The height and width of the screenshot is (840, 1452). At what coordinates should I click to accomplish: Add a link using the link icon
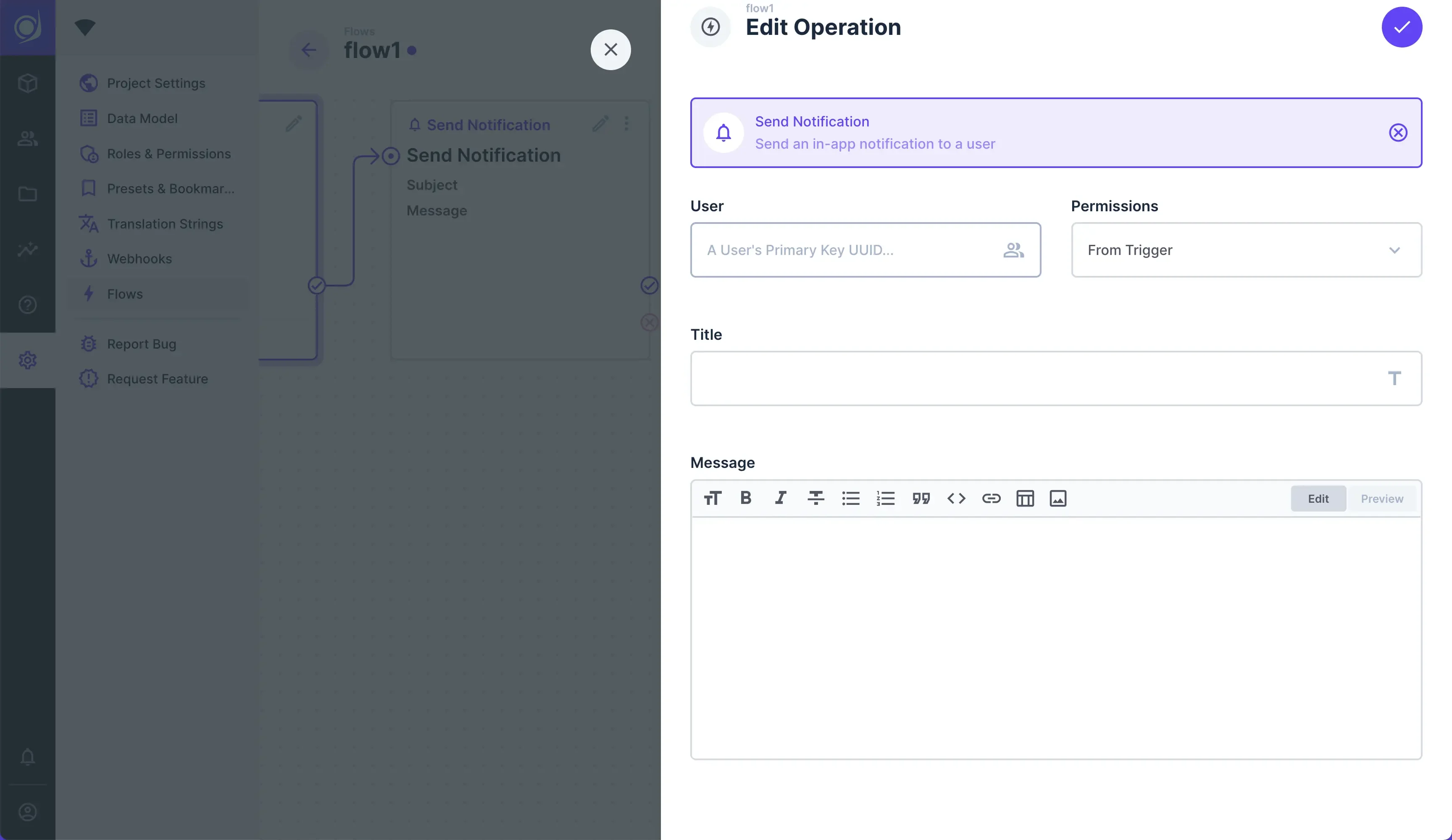click(991, 499)
